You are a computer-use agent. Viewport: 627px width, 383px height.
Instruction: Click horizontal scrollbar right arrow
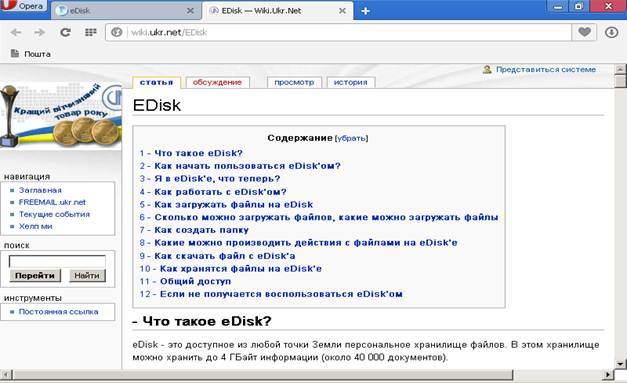(608, 375)
